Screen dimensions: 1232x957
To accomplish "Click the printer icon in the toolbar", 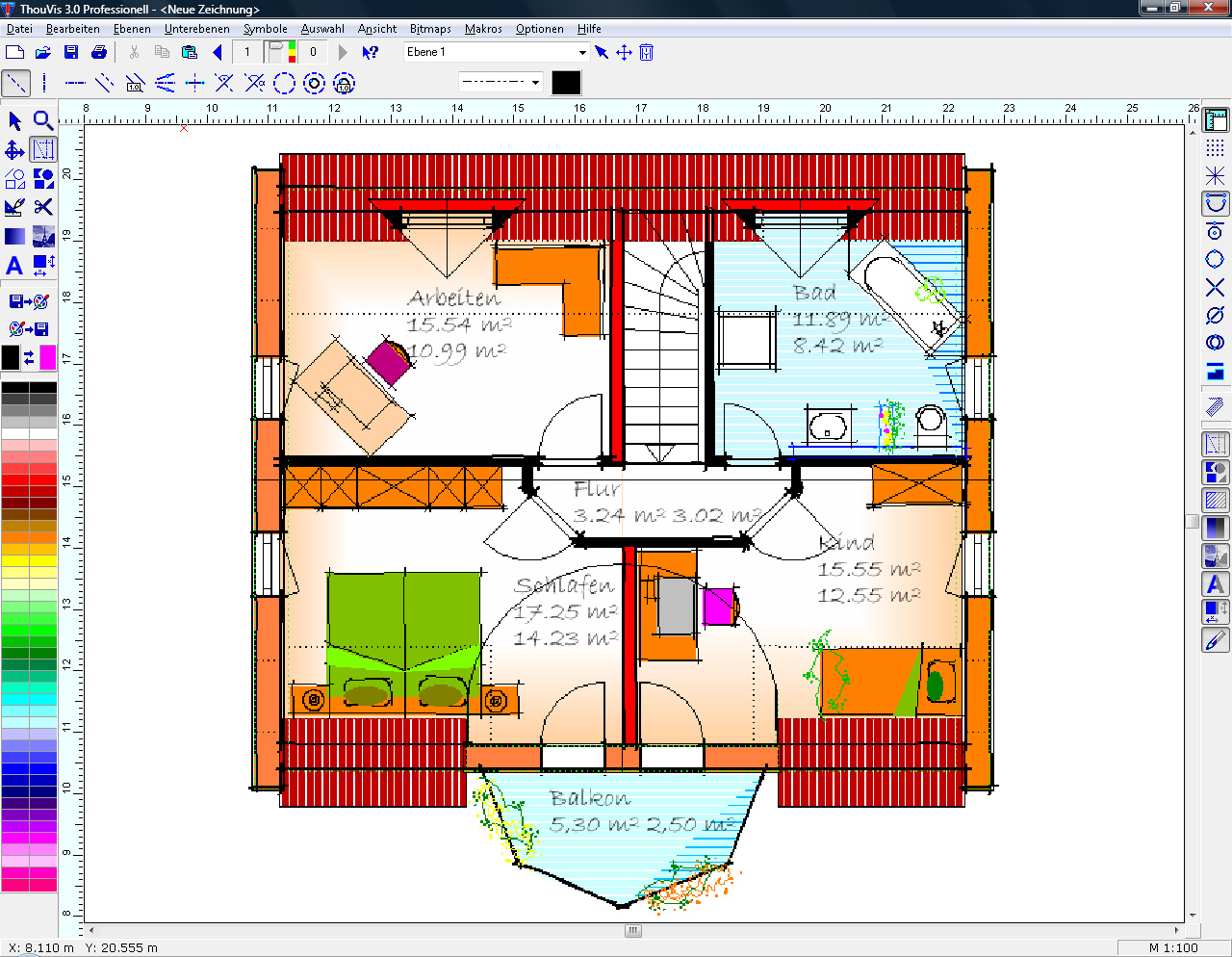I will click(x=99, y=52).
